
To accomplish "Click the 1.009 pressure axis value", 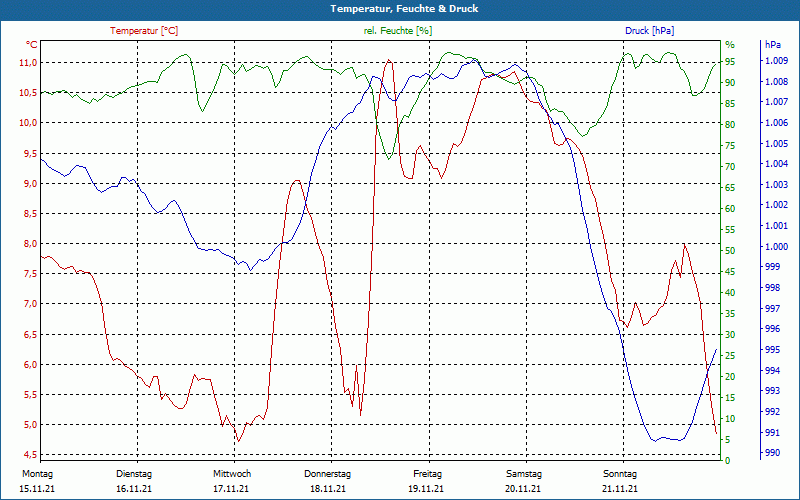I will click(x=776, y=61).
